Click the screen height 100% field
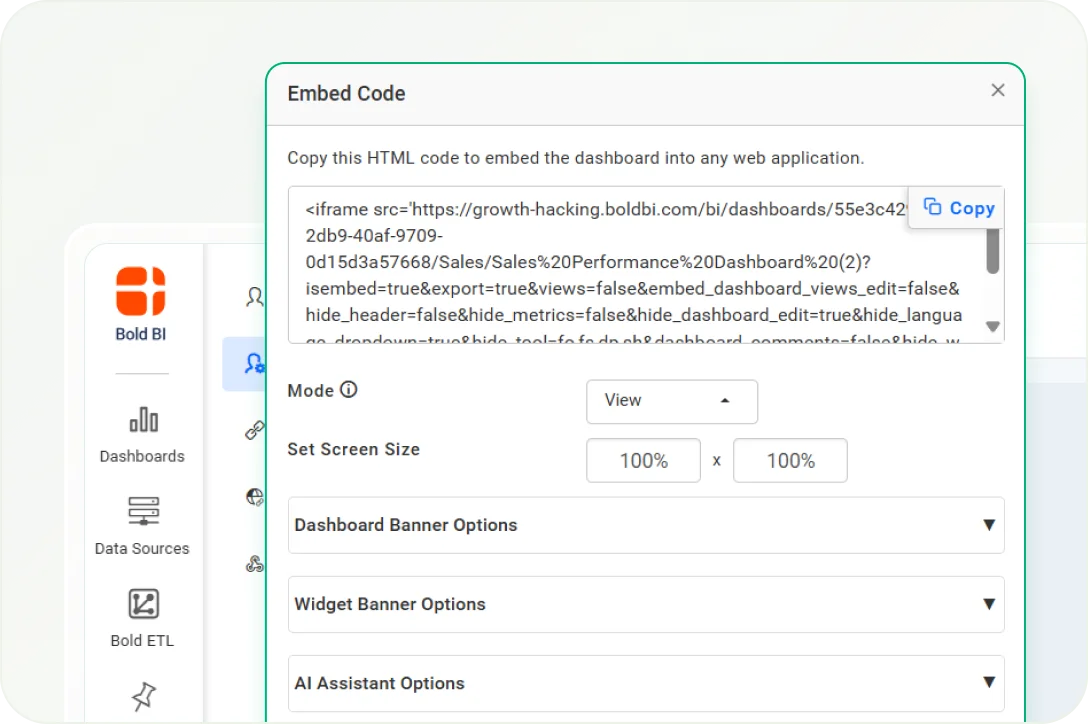Viewport: 1088px width, 724px height. (790, 461)
